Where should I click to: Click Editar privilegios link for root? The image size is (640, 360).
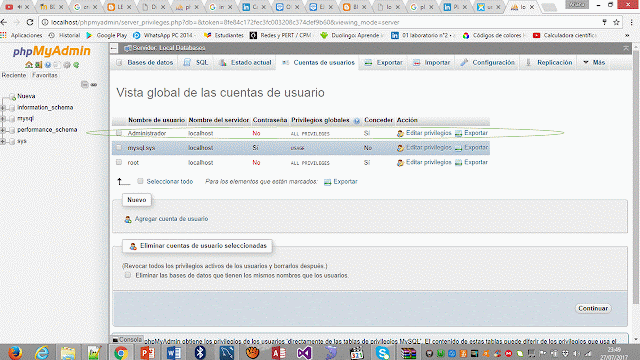click(x=429, y=162)
